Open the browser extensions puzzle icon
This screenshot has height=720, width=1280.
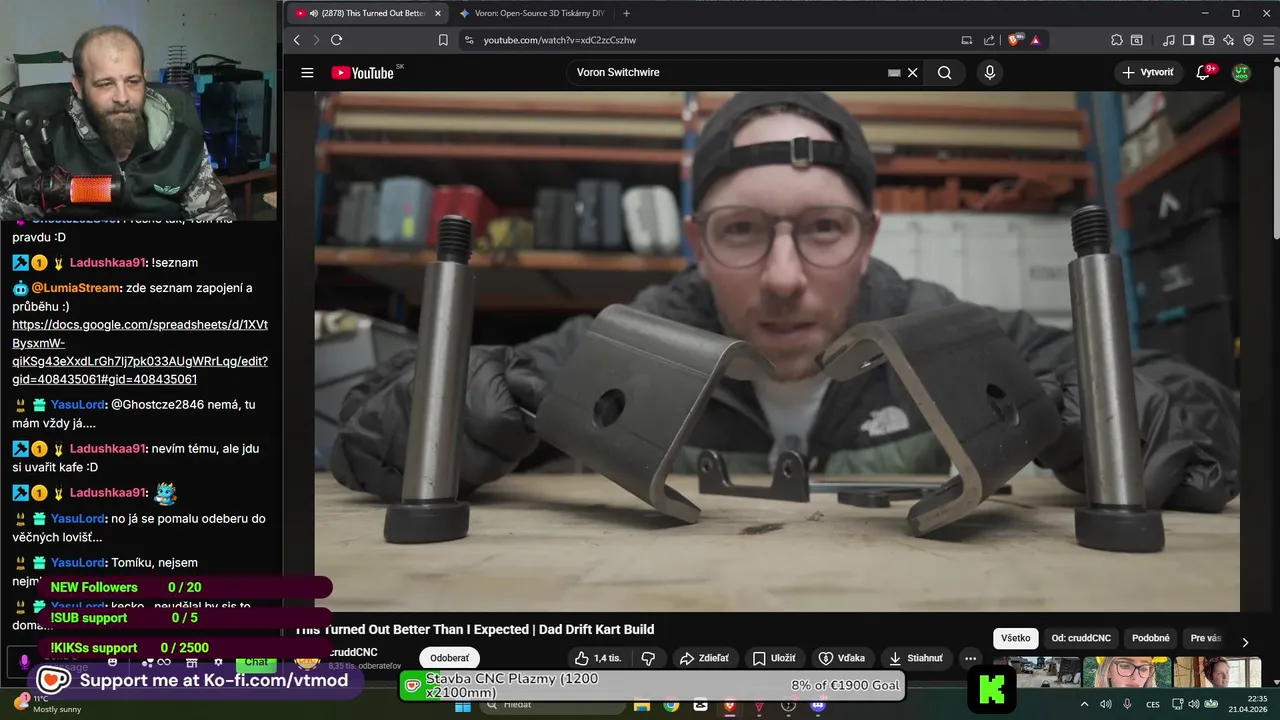[x=1117, y=40]
